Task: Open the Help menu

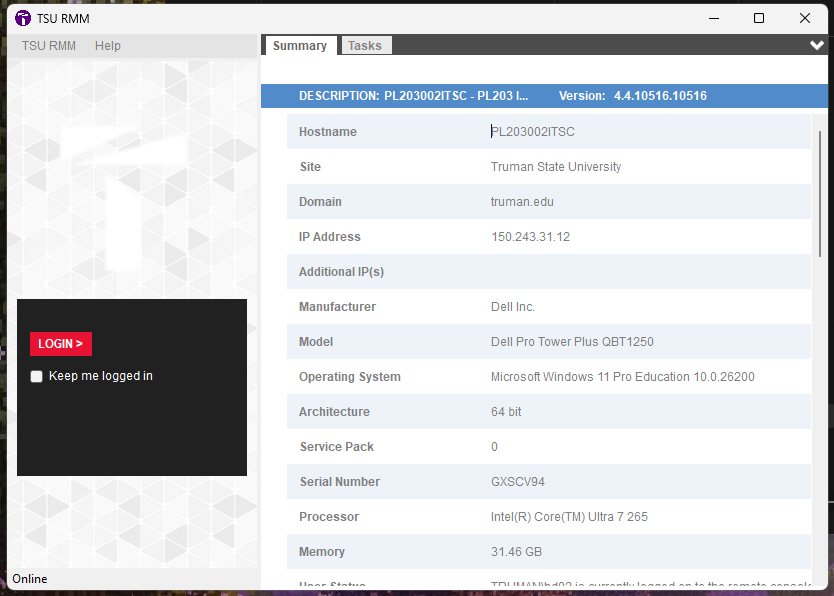Action: 108,46
